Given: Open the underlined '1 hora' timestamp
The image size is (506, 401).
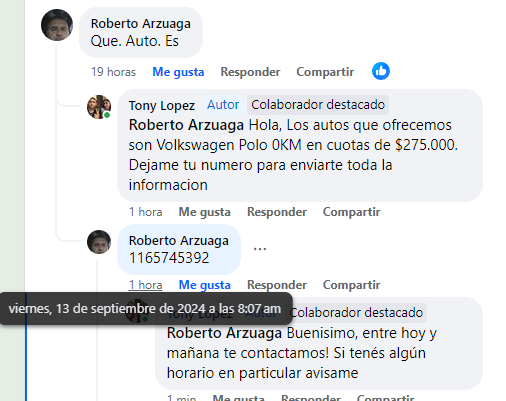Looking at the screenshot, I should click(x=146, y=285).
